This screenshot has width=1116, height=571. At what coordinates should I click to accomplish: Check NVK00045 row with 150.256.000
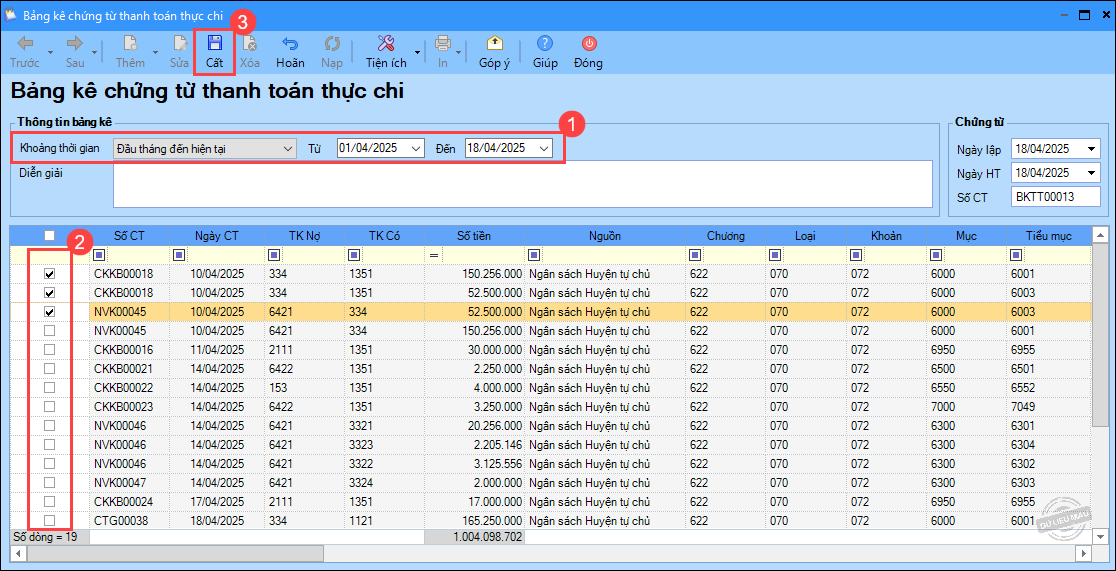point(49,330)
